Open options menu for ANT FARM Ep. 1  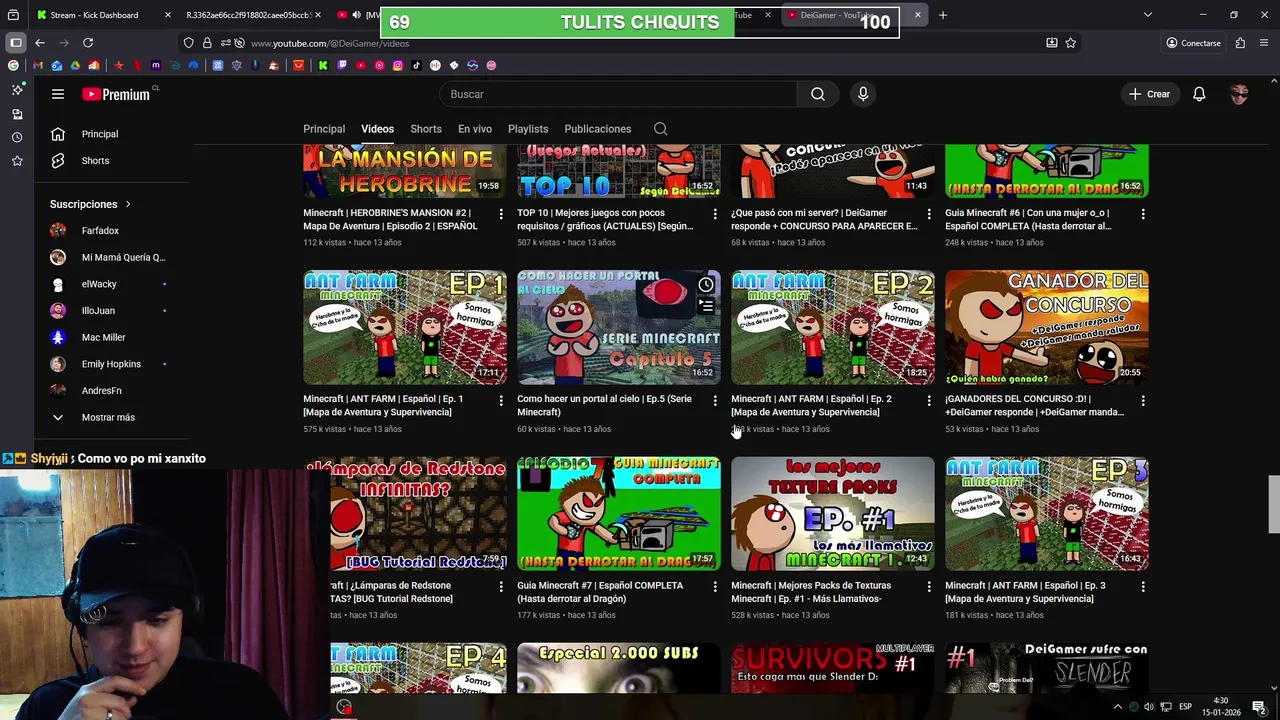(501, 400)
